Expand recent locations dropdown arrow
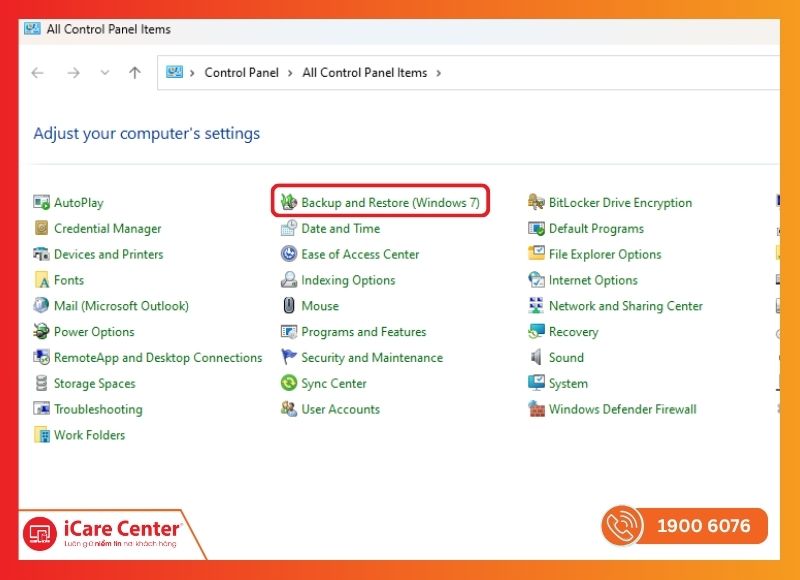800x580 pixels. 104,73
